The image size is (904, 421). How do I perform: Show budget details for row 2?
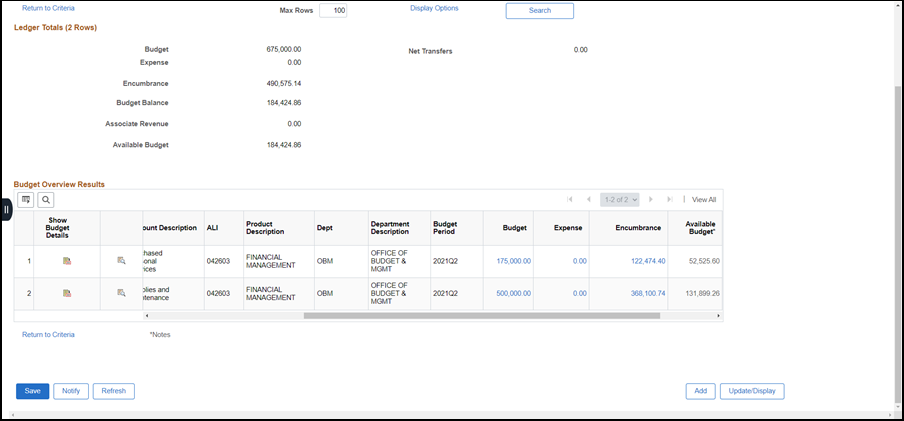(x=67, y=293)
